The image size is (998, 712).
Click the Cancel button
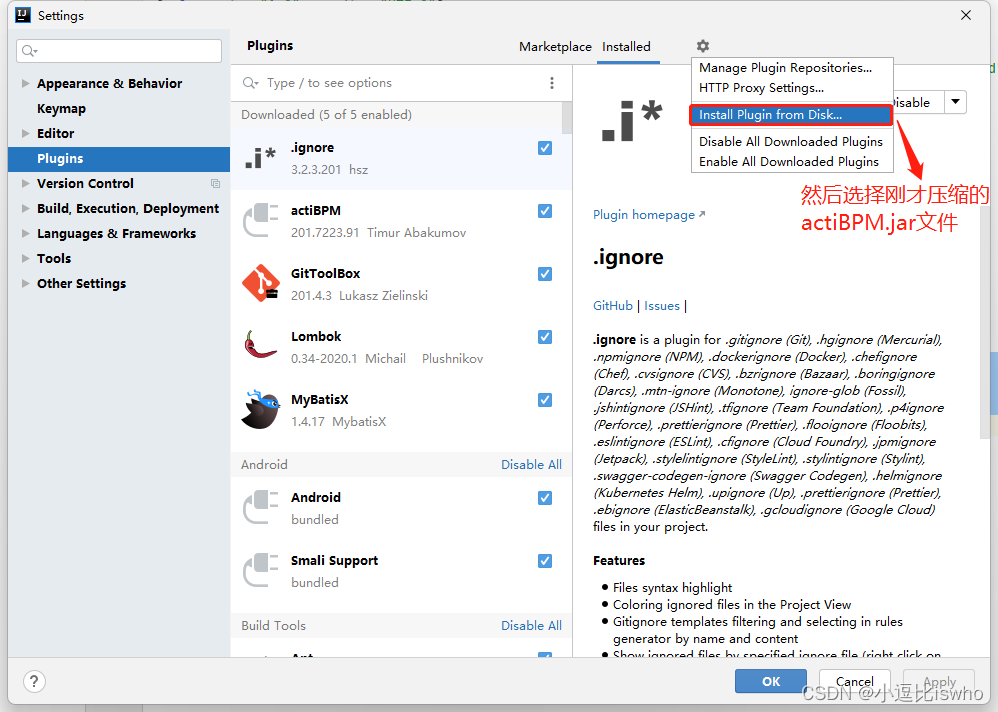click(854, 681)
